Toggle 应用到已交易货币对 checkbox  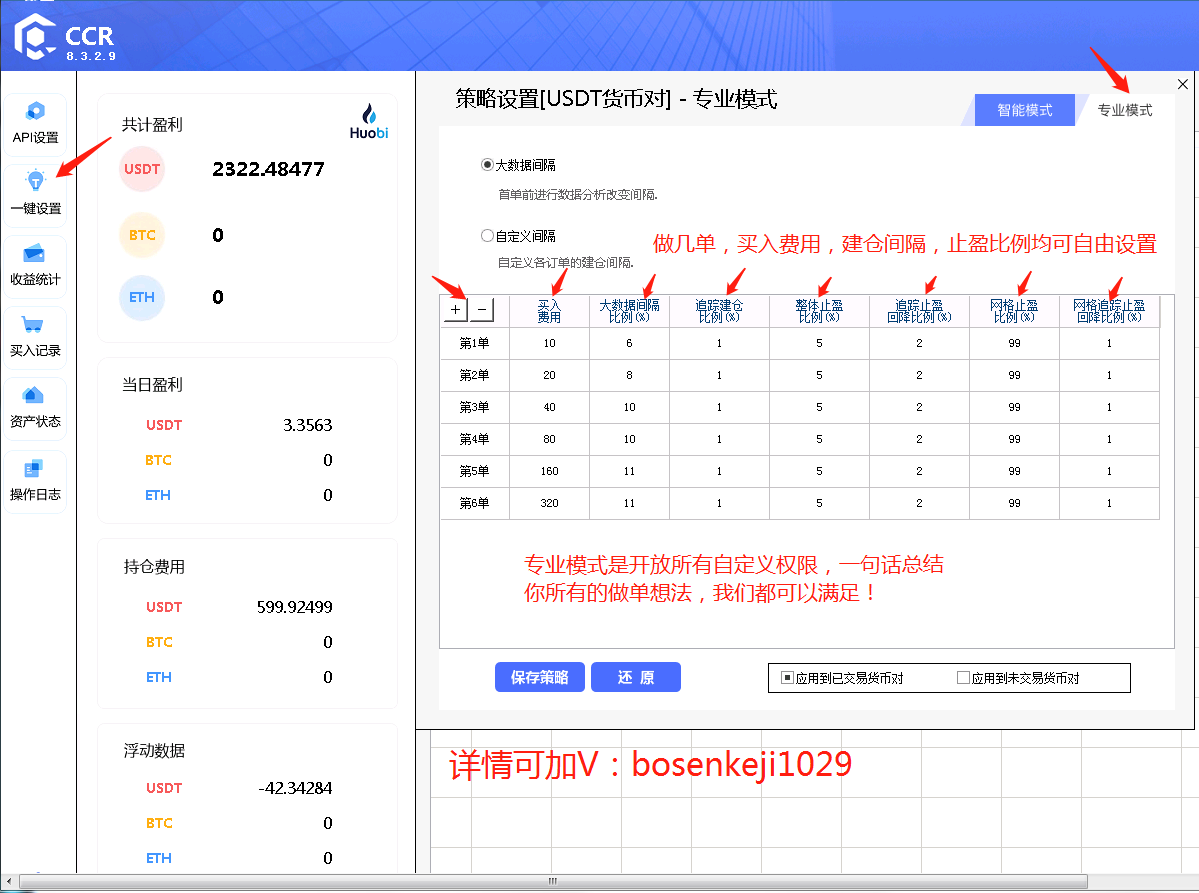(787, 677)
